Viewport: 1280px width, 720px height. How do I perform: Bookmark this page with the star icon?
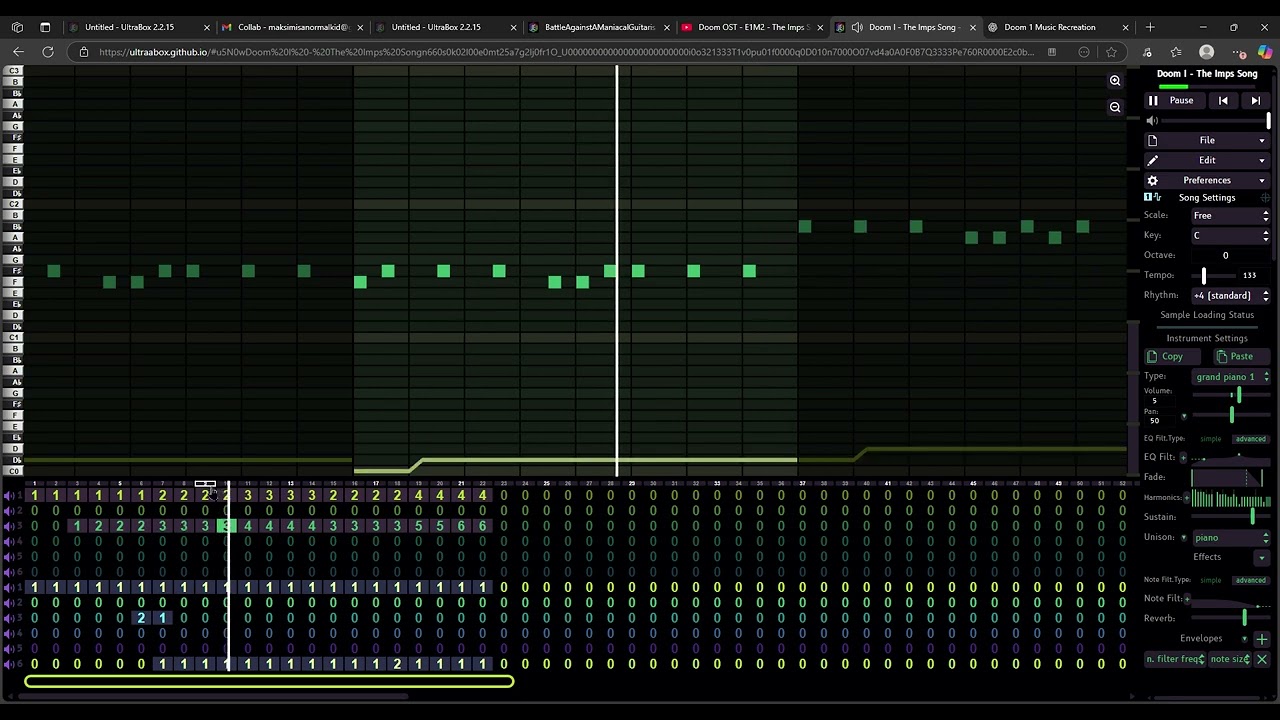point(1111,52)
